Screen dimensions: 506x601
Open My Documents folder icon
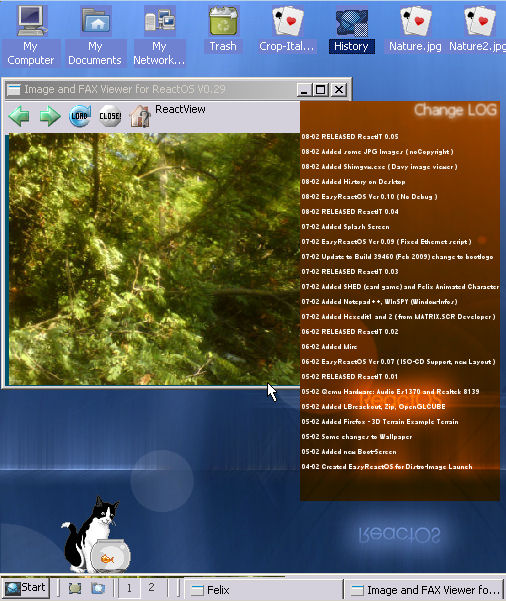95,34
